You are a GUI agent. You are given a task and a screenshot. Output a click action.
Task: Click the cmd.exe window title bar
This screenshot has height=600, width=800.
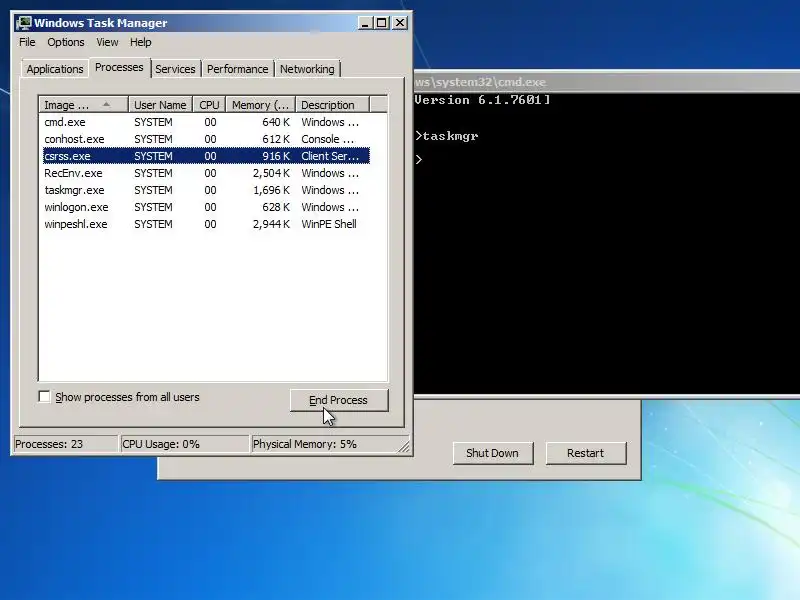607,82
